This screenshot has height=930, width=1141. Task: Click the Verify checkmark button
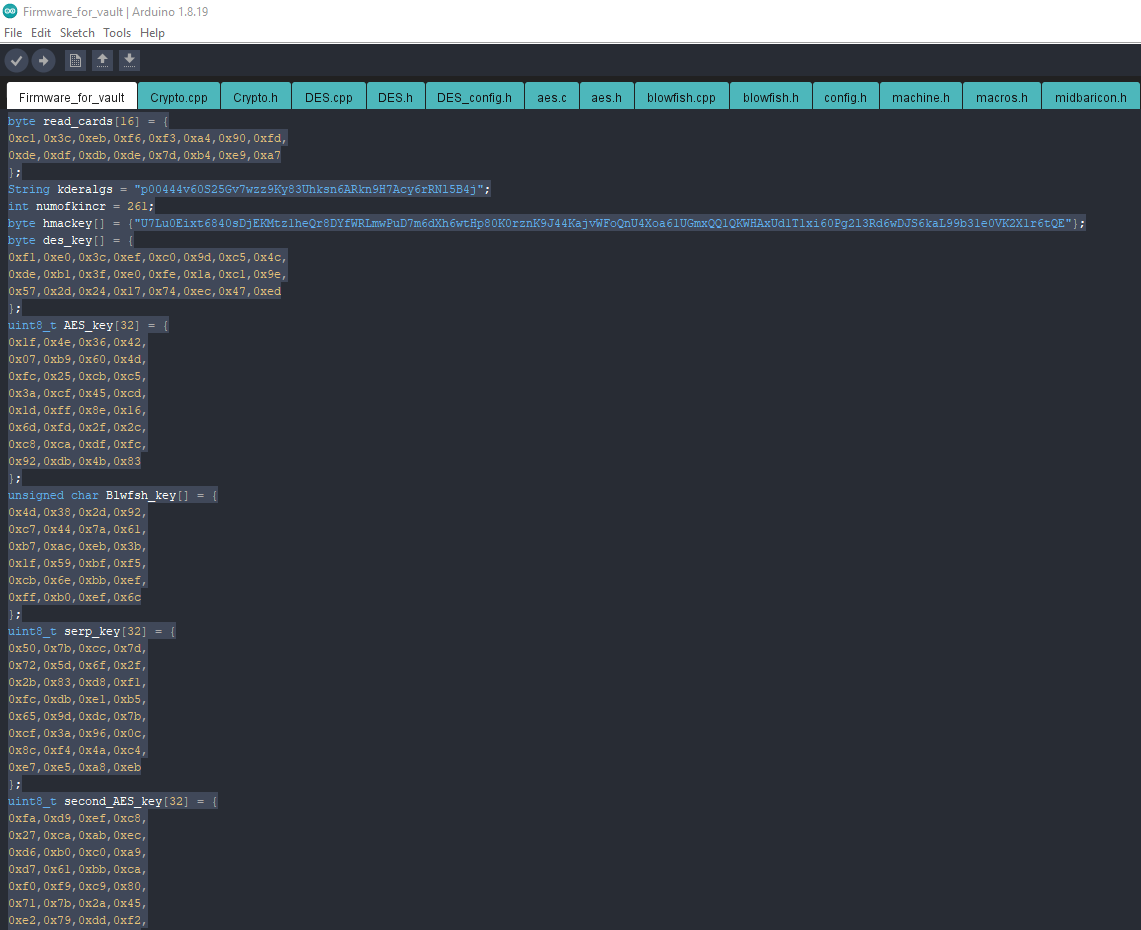(x=16, y=60)
